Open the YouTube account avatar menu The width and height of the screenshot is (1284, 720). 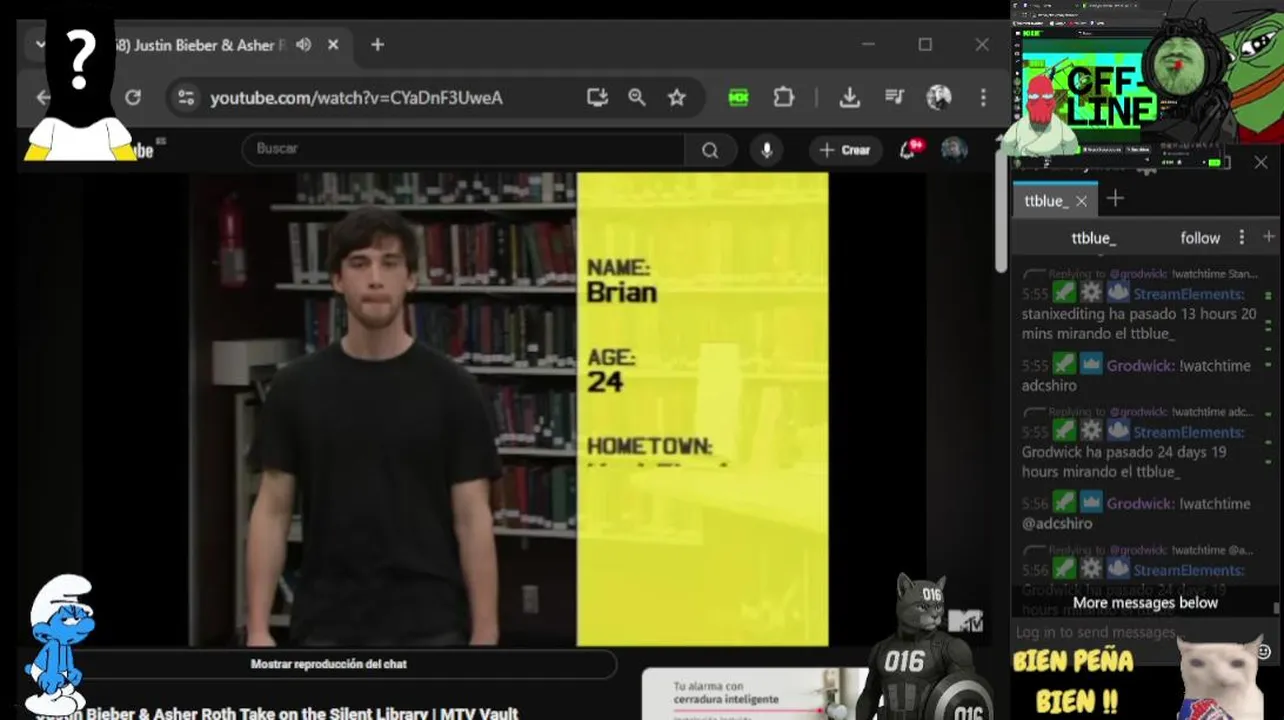(954, 150)
